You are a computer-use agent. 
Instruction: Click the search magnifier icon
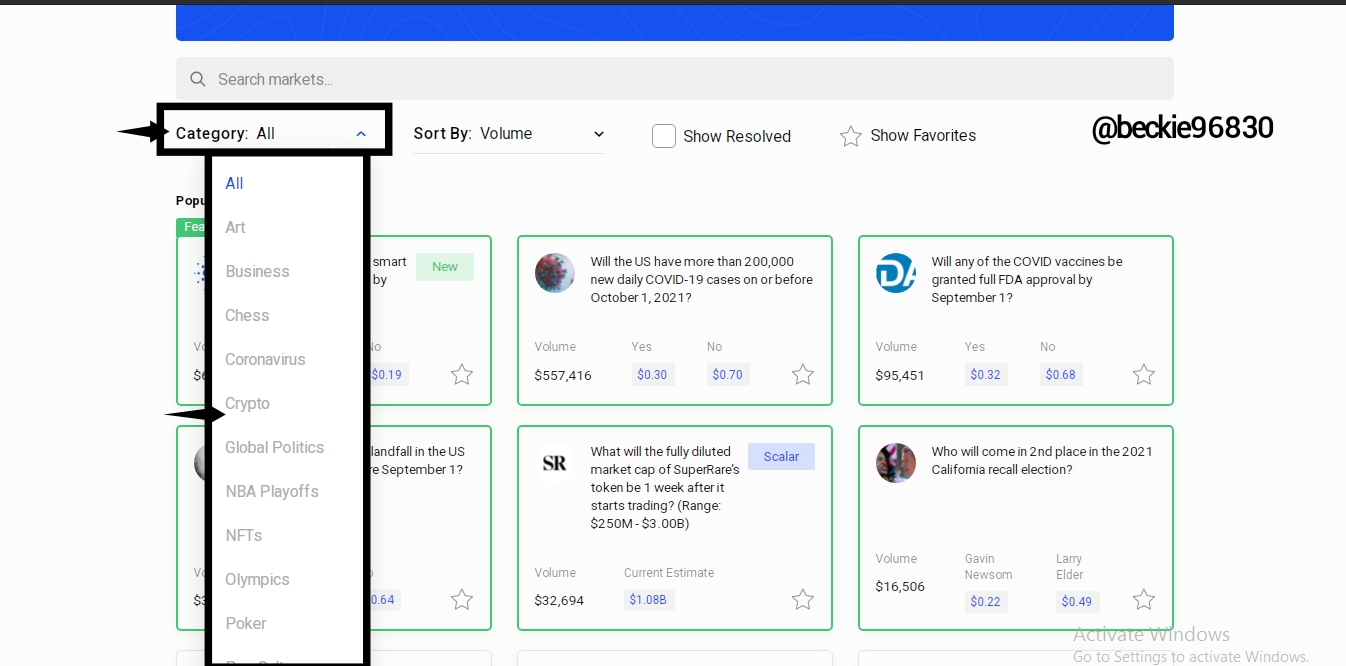coord(198,79)
